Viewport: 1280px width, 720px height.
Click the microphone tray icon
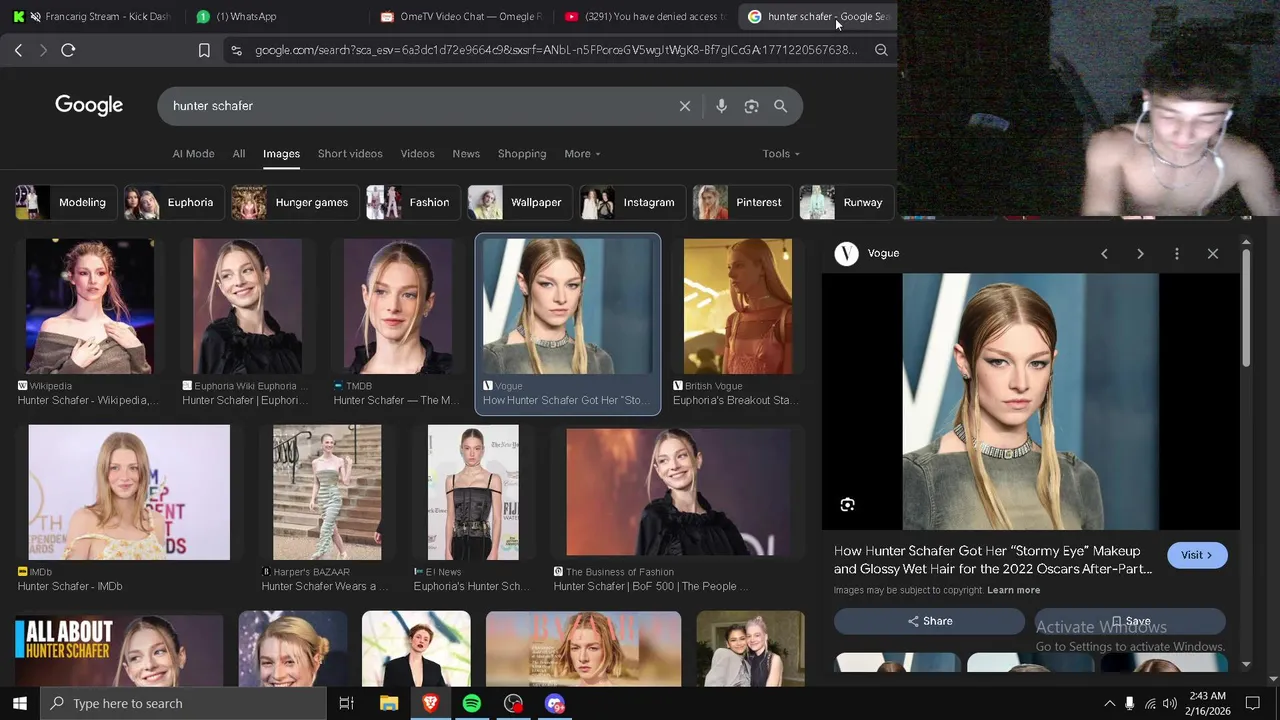(x=1130, y=704)
